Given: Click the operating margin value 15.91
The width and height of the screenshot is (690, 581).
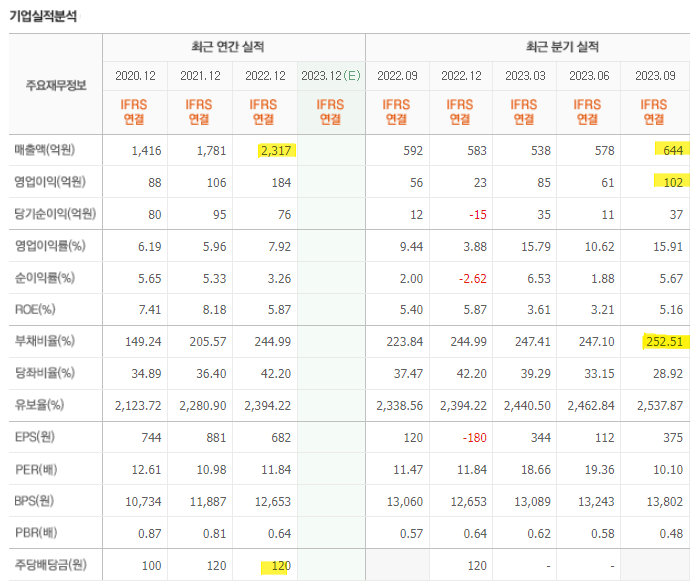Looking at the screenshot, I should tap(668, 246).
